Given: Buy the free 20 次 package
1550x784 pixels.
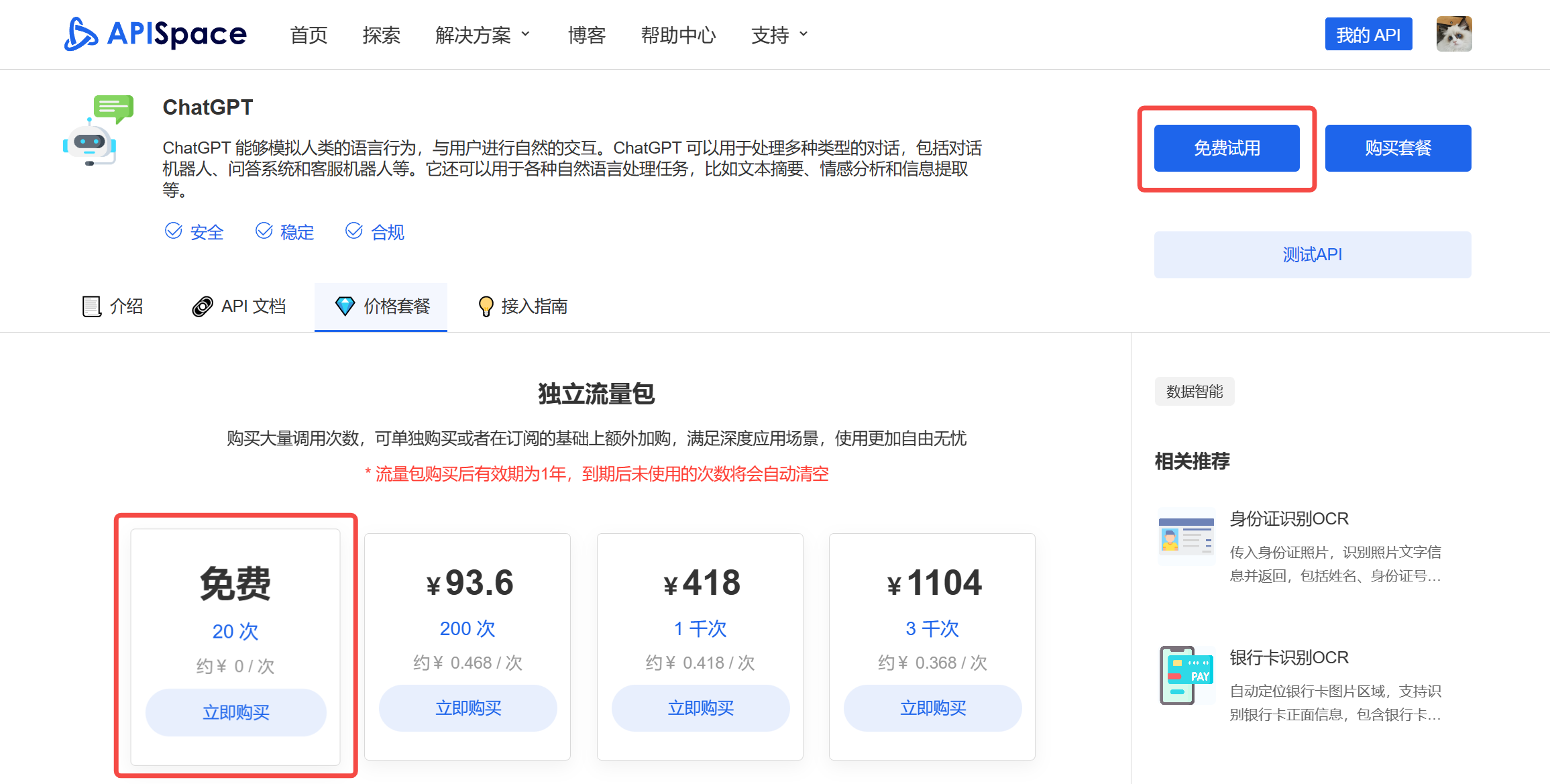Looking at the screenshot, I should (x=235, y=712).
